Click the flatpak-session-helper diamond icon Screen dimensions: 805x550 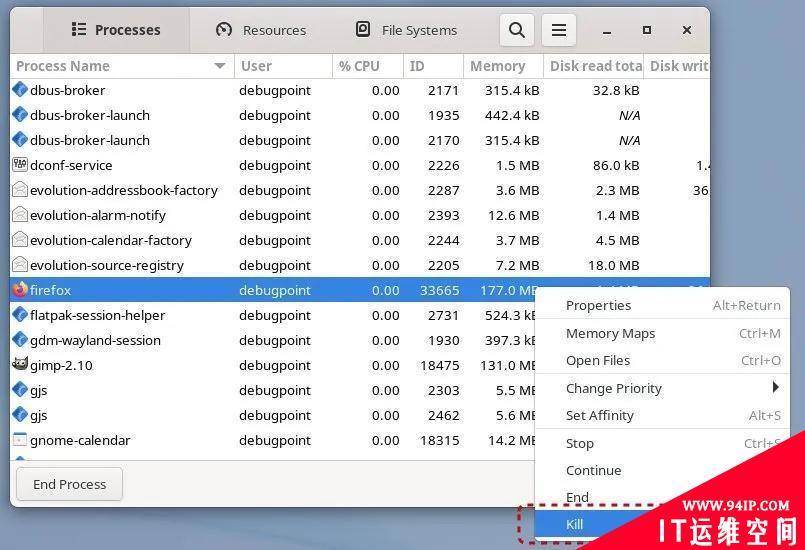coord(20,315)
